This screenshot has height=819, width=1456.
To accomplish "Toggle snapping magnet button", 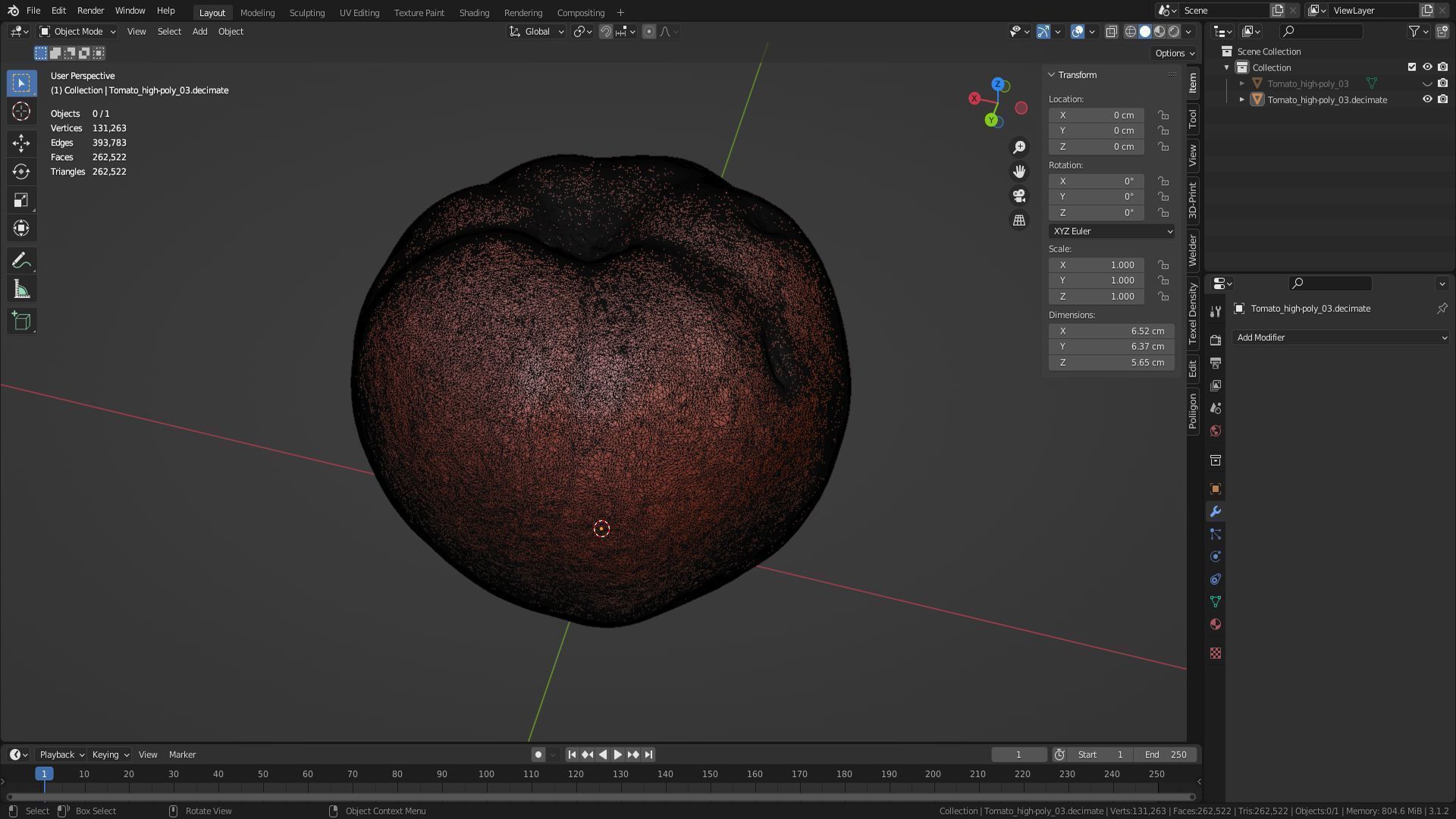I will click(x=605, y=32).
